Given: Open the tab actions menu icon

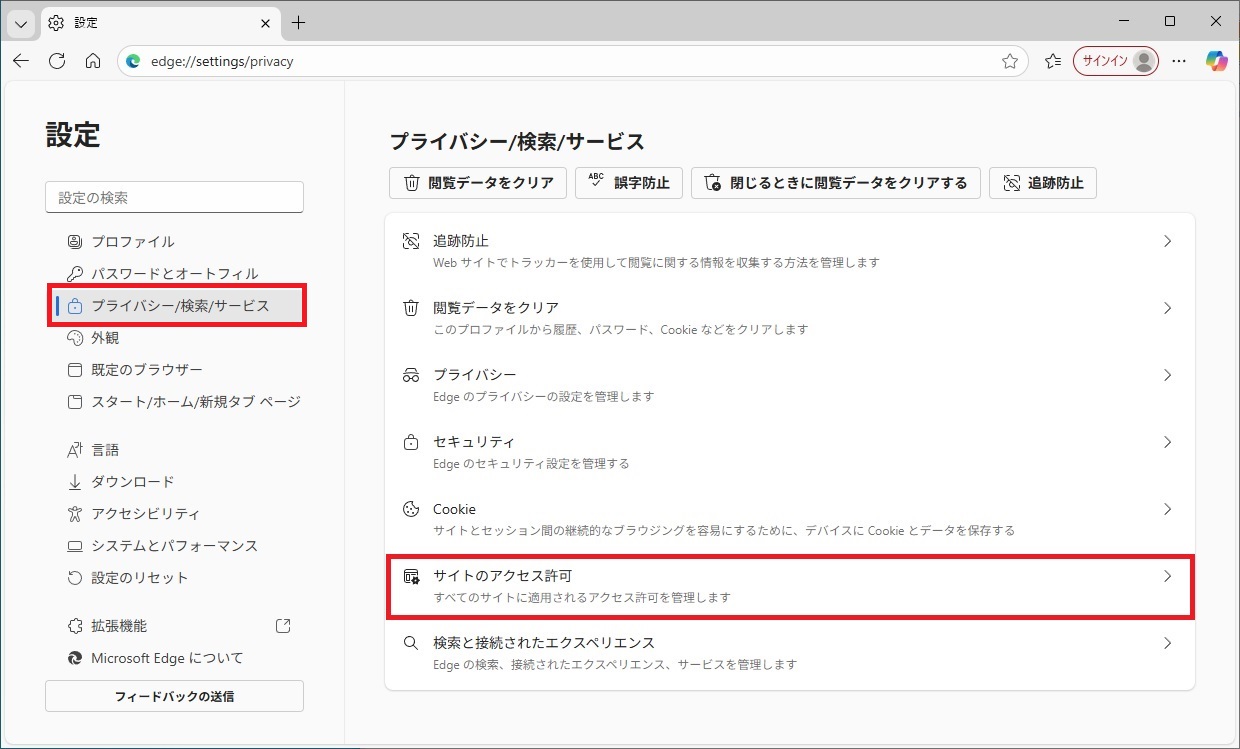Looking at the screenshot, I should point(20,22).
